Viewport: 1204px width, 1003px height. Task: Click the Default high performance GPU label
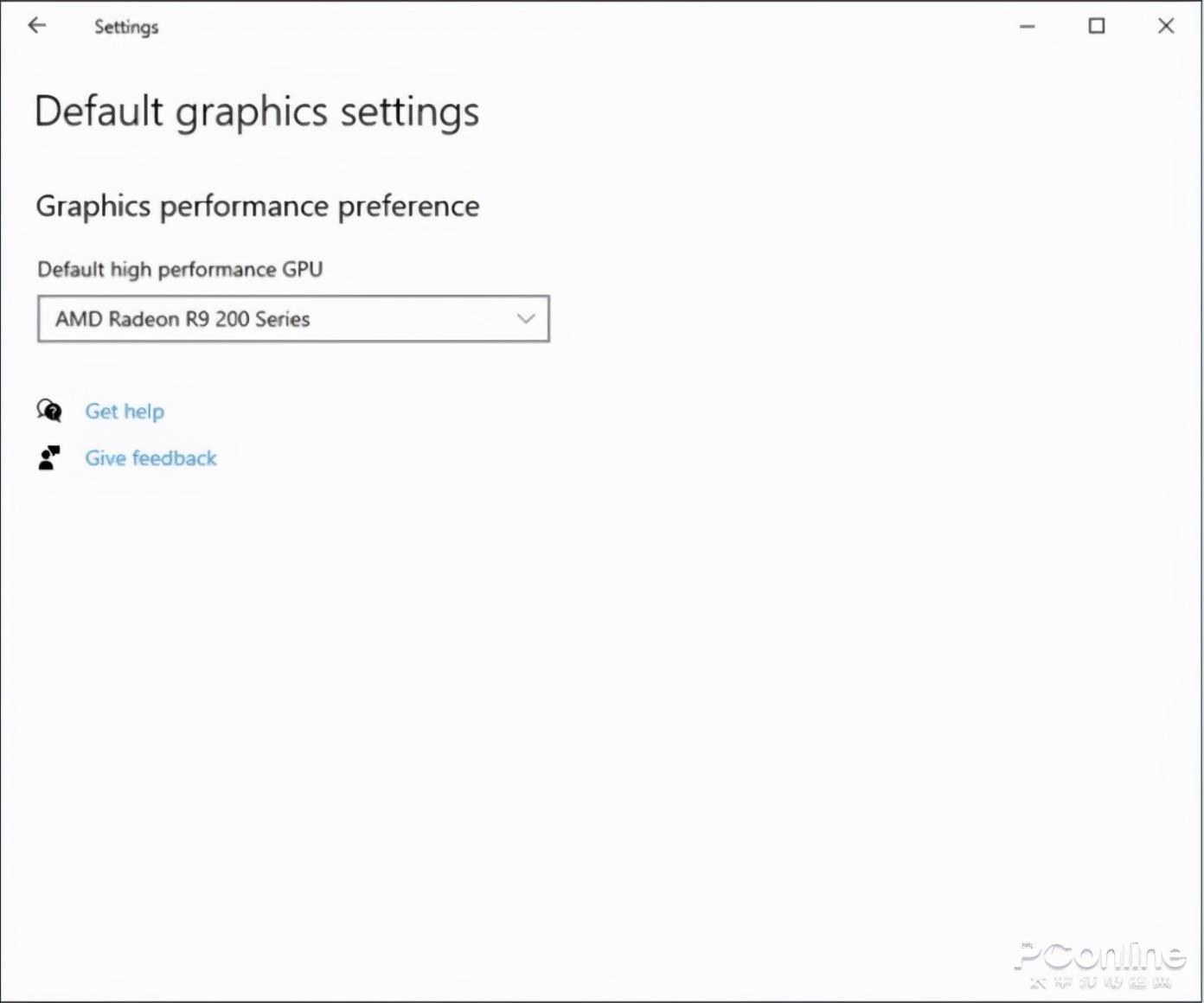(x=180, y=270)
